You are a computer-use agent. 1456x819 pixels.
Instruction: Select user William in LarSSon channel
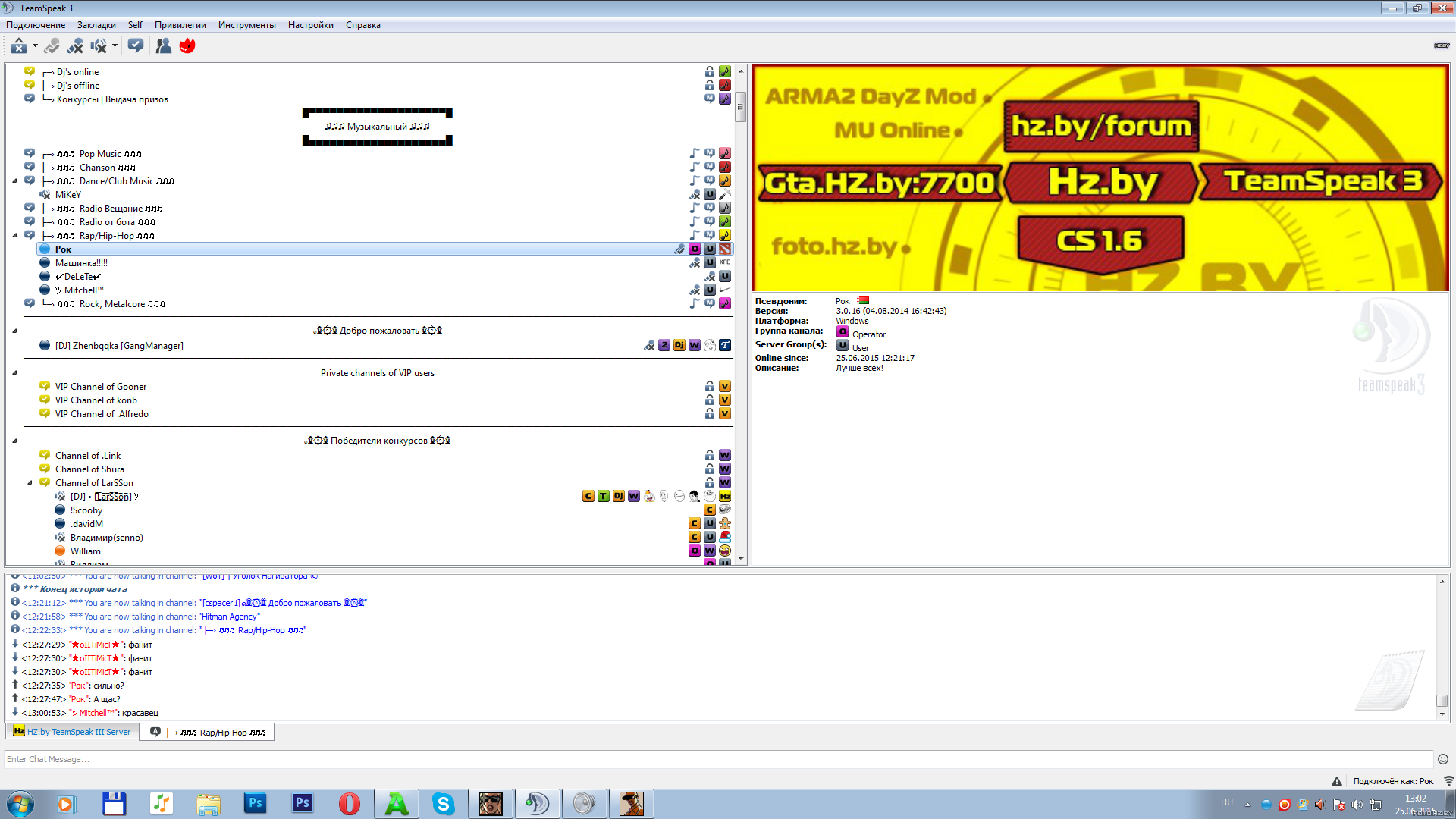pyautogui.click(x=85, y=551)
